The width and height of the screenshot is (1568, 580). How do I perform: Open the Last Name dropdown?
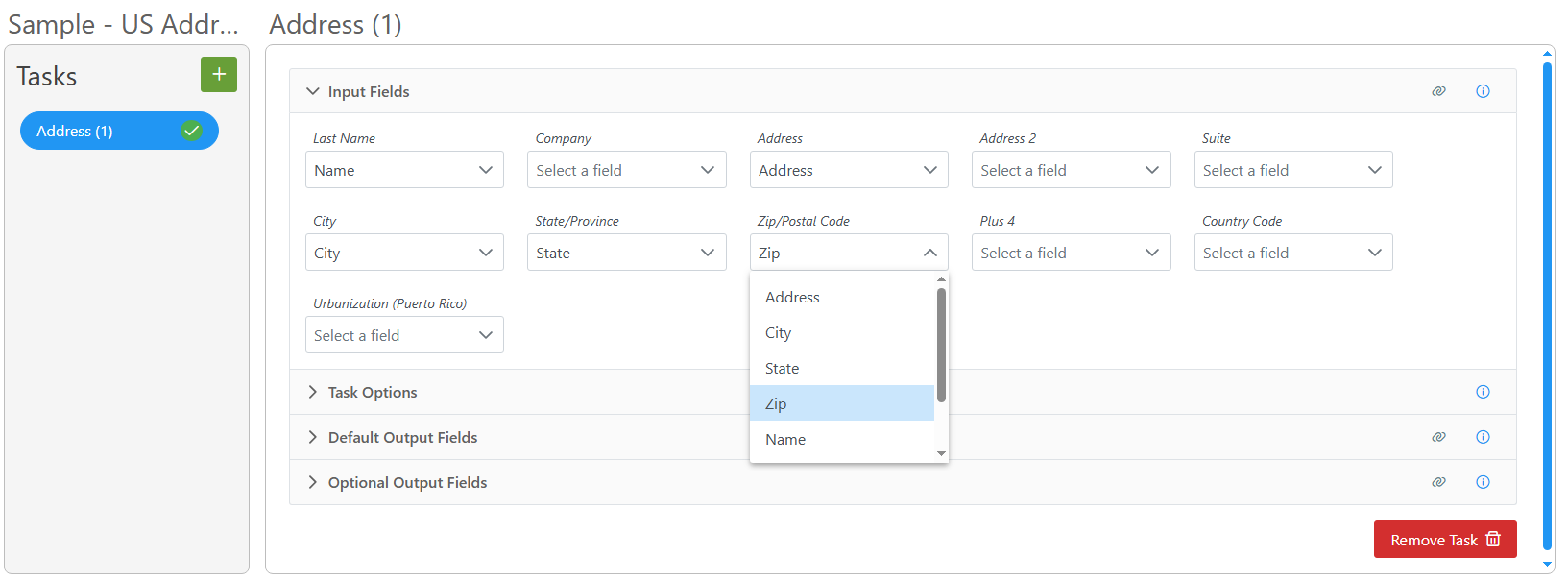point(404,170)
